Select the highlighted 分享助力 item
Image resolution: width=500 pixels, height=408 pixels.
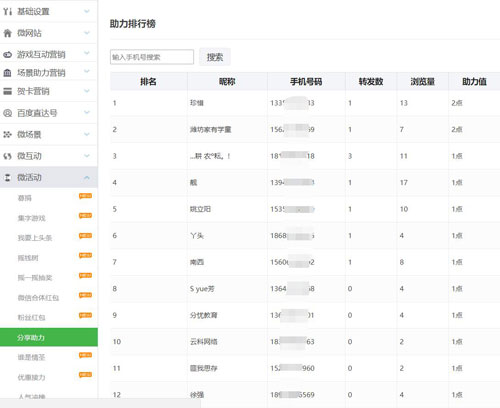[x=49, y=337]
